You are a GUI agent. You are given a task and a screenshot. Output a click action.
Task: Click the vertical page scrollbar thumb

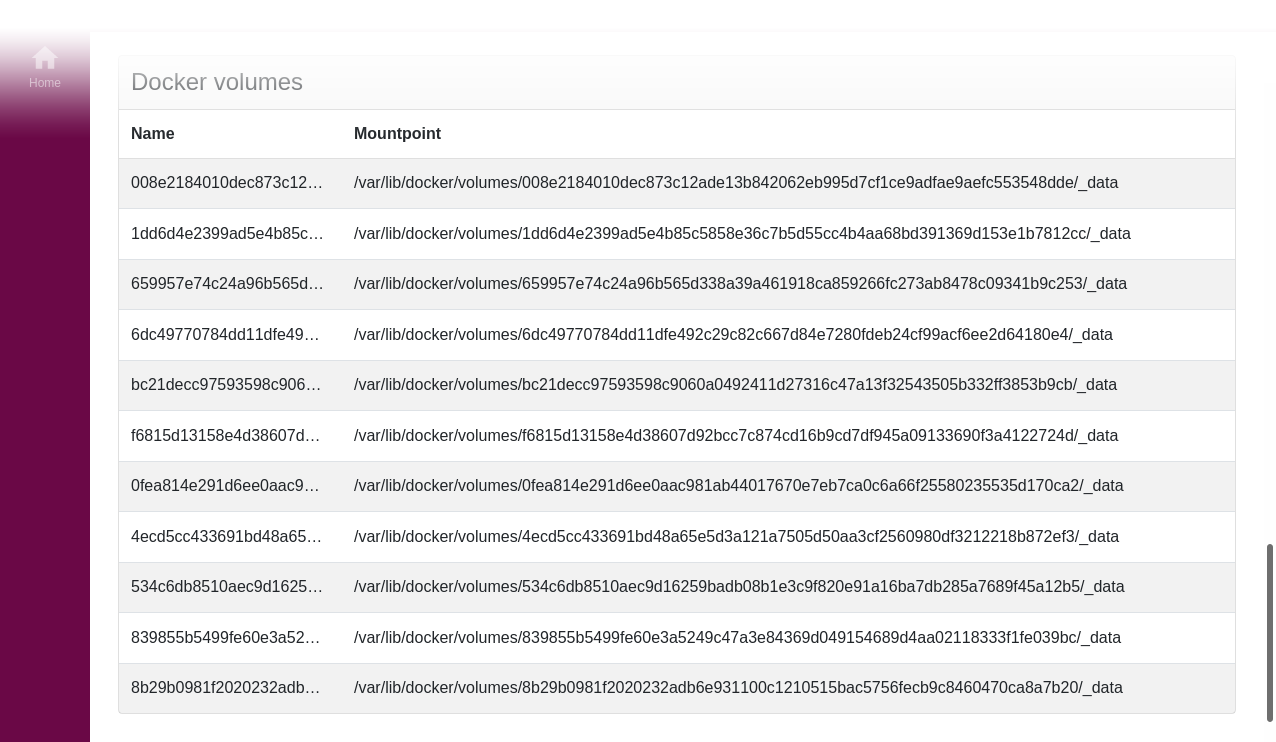point(1270,633)
